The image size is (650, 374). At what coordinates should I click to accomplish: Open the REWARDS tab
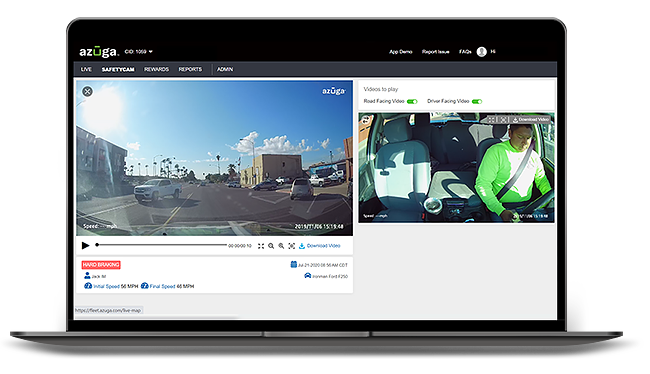(156, 69)
